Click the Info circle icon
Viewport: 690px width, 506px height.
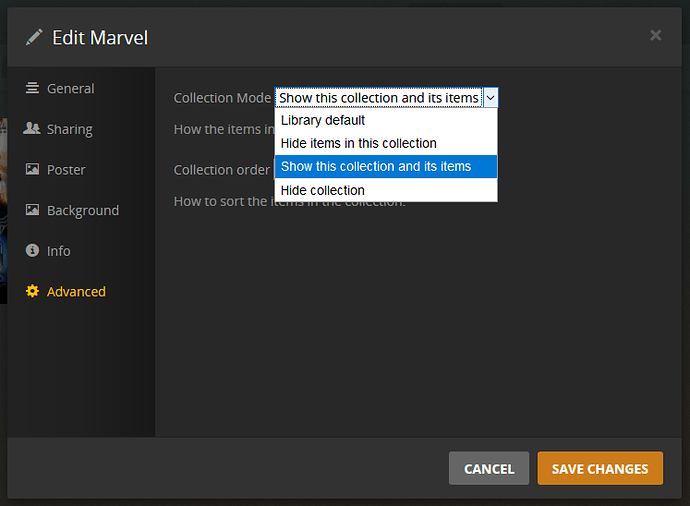pos(33,251)
